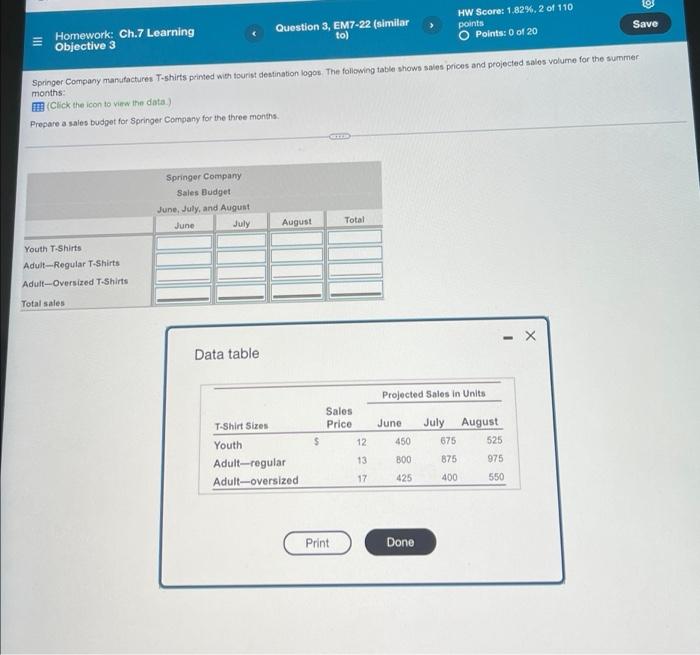
Task: Click Adult—Regular T-Shirts August input field
Action: (x=297, y=255)
